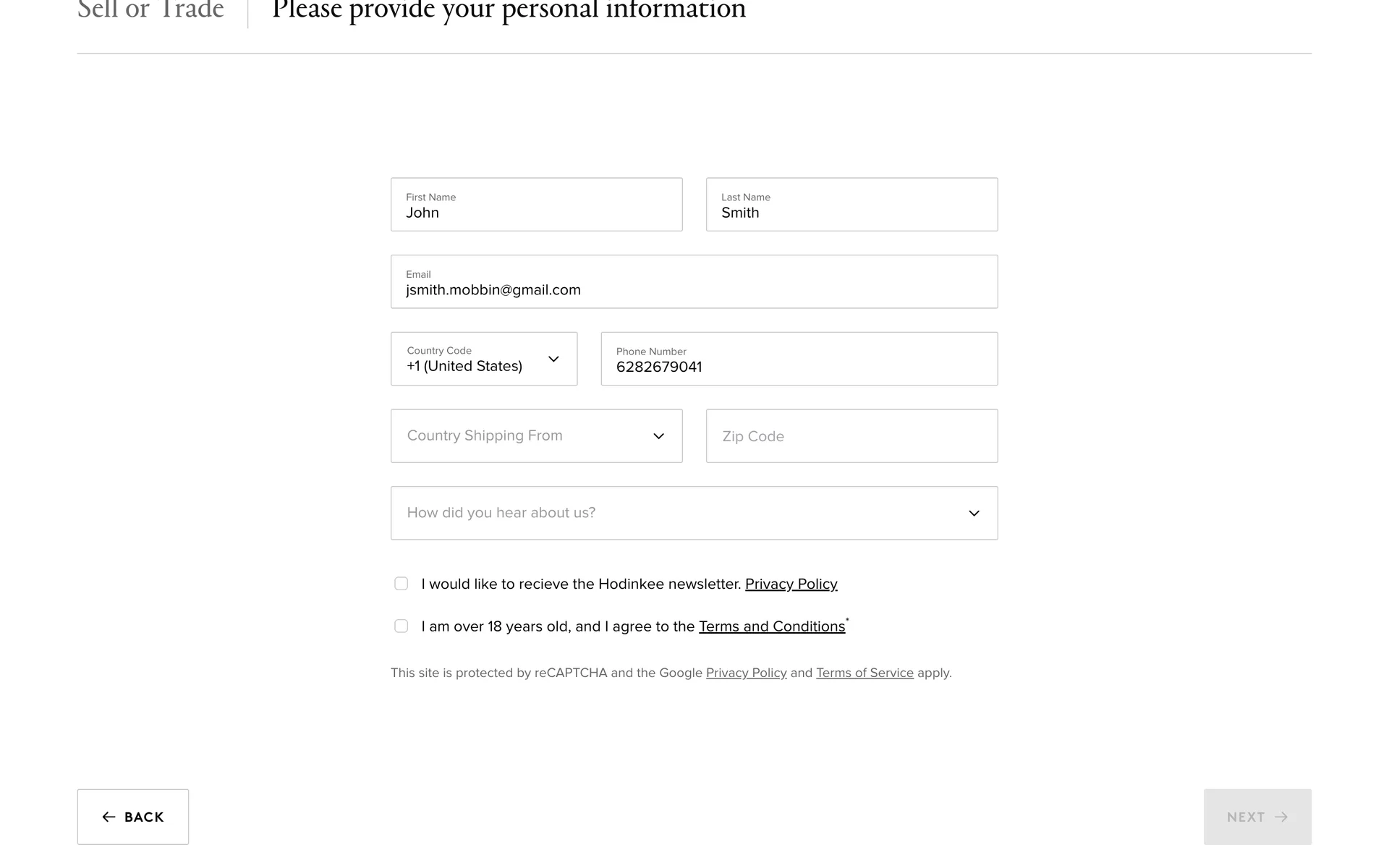Open newsletter Privacy Policy link

791,584
